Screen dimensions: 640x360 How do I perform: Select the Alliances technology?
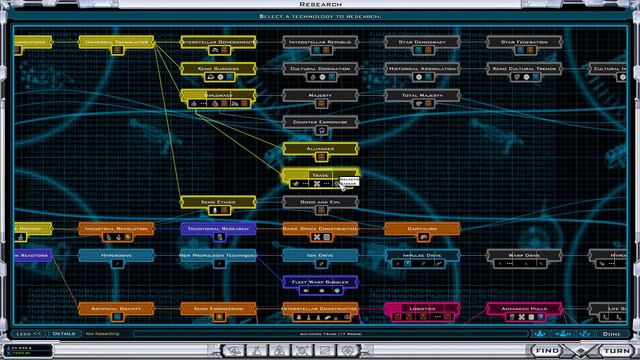click(320, 149)
